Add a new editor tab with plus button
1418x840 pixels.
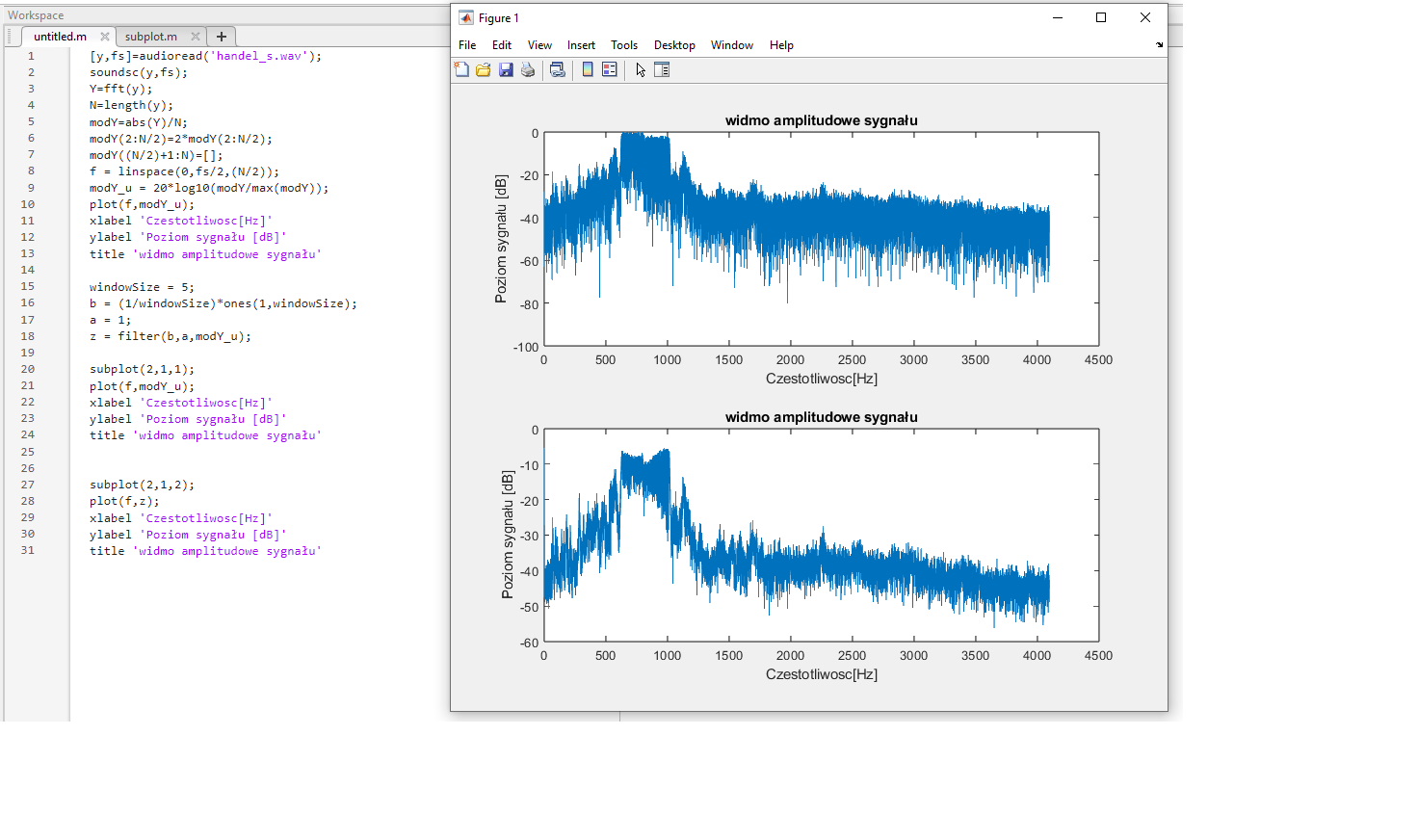222,37
